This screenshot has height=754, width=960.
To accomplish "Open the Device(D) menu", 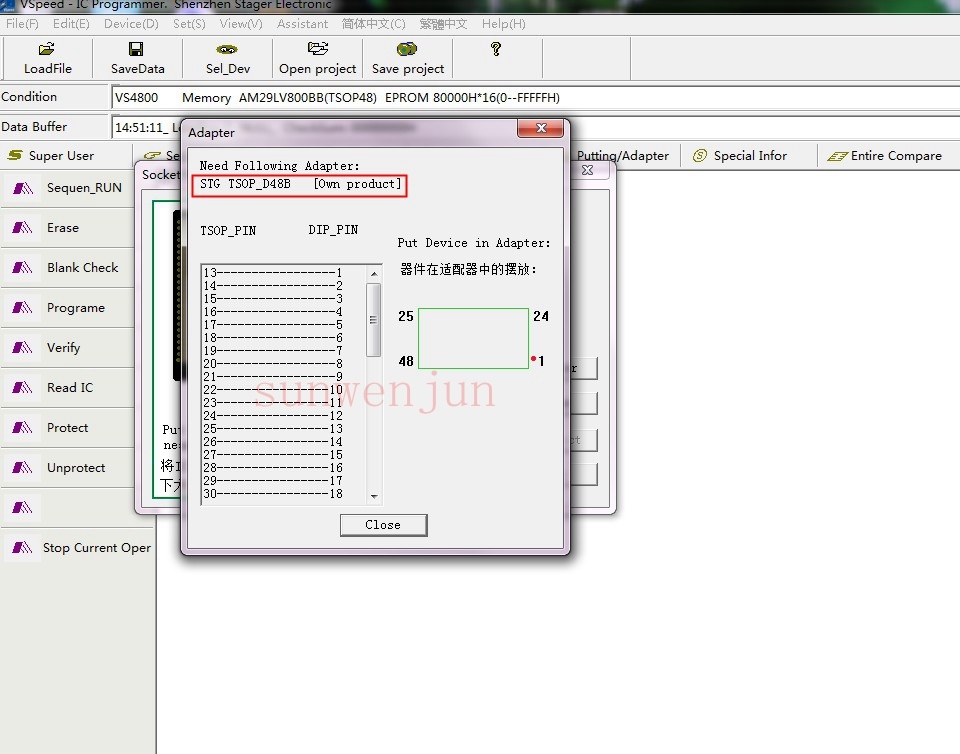I will [x=131, y=23].
